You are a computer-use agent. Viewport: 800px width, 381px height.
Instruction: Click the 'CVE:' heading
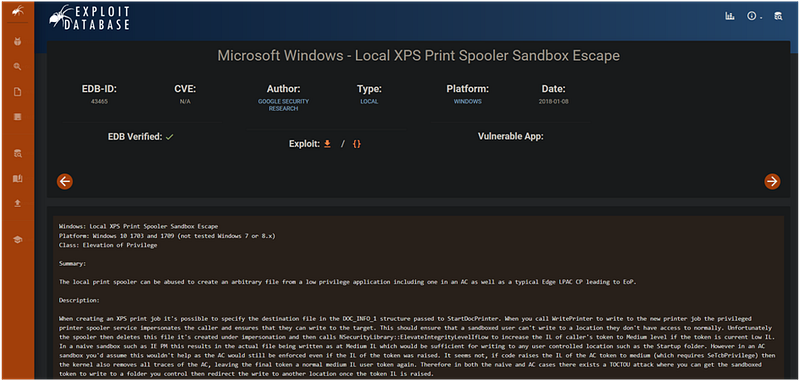coord(185,89)
